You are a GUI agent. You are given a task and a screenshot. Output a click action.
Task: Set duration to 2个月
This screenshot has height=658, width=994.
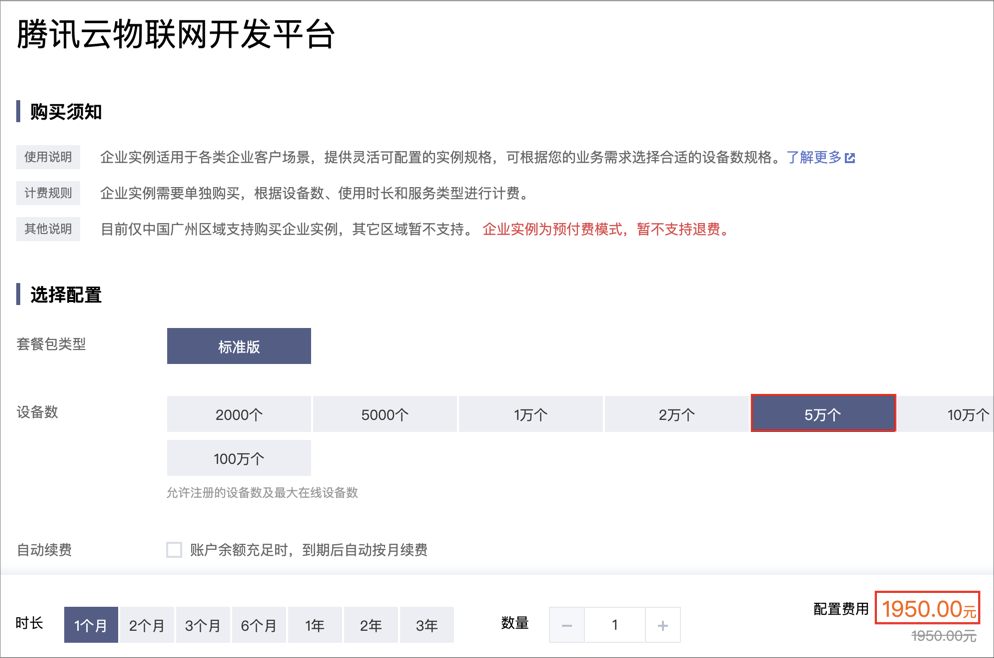click(x=147, y=625)
